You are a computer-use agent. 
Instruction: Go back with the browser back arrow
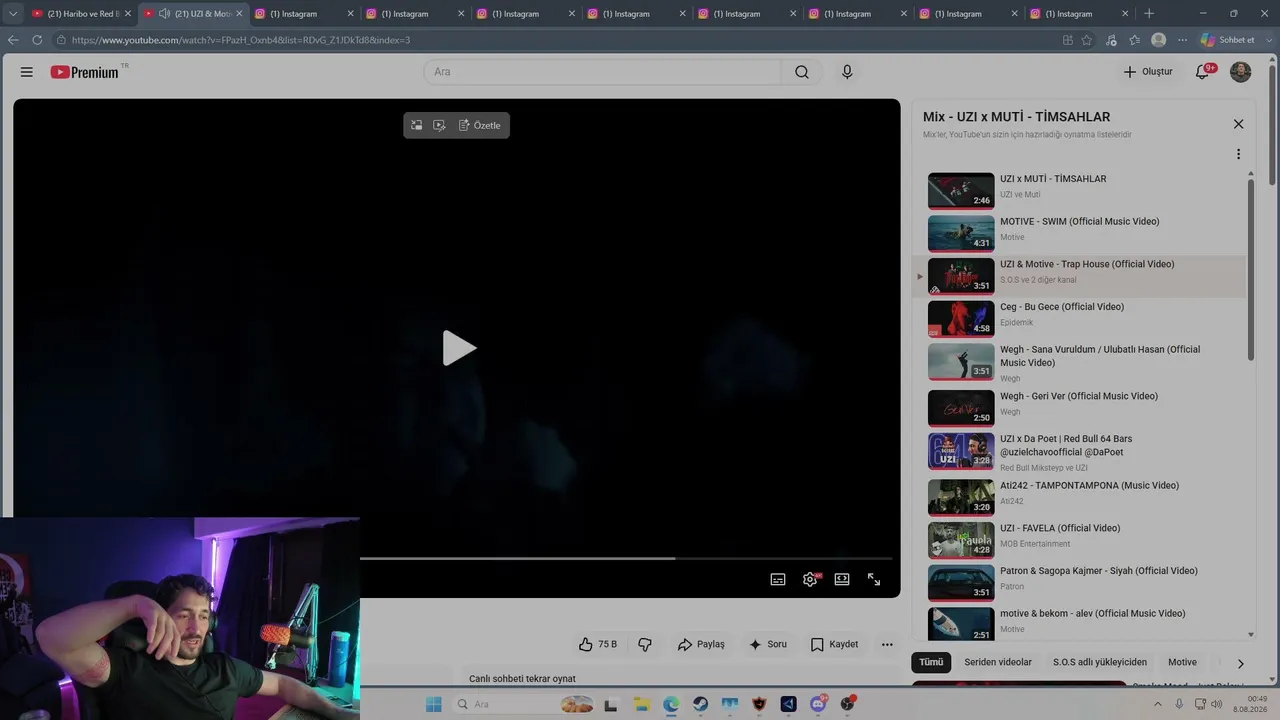(13, 40)
